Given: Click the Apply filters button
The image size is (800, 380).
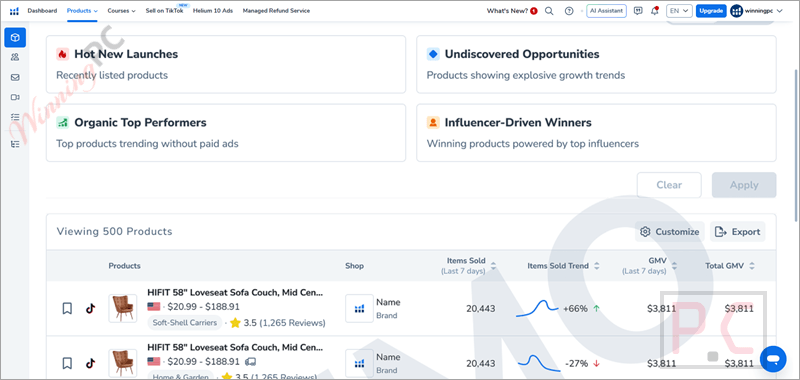Looking at the screenshot, I should [x=744, y=185].
